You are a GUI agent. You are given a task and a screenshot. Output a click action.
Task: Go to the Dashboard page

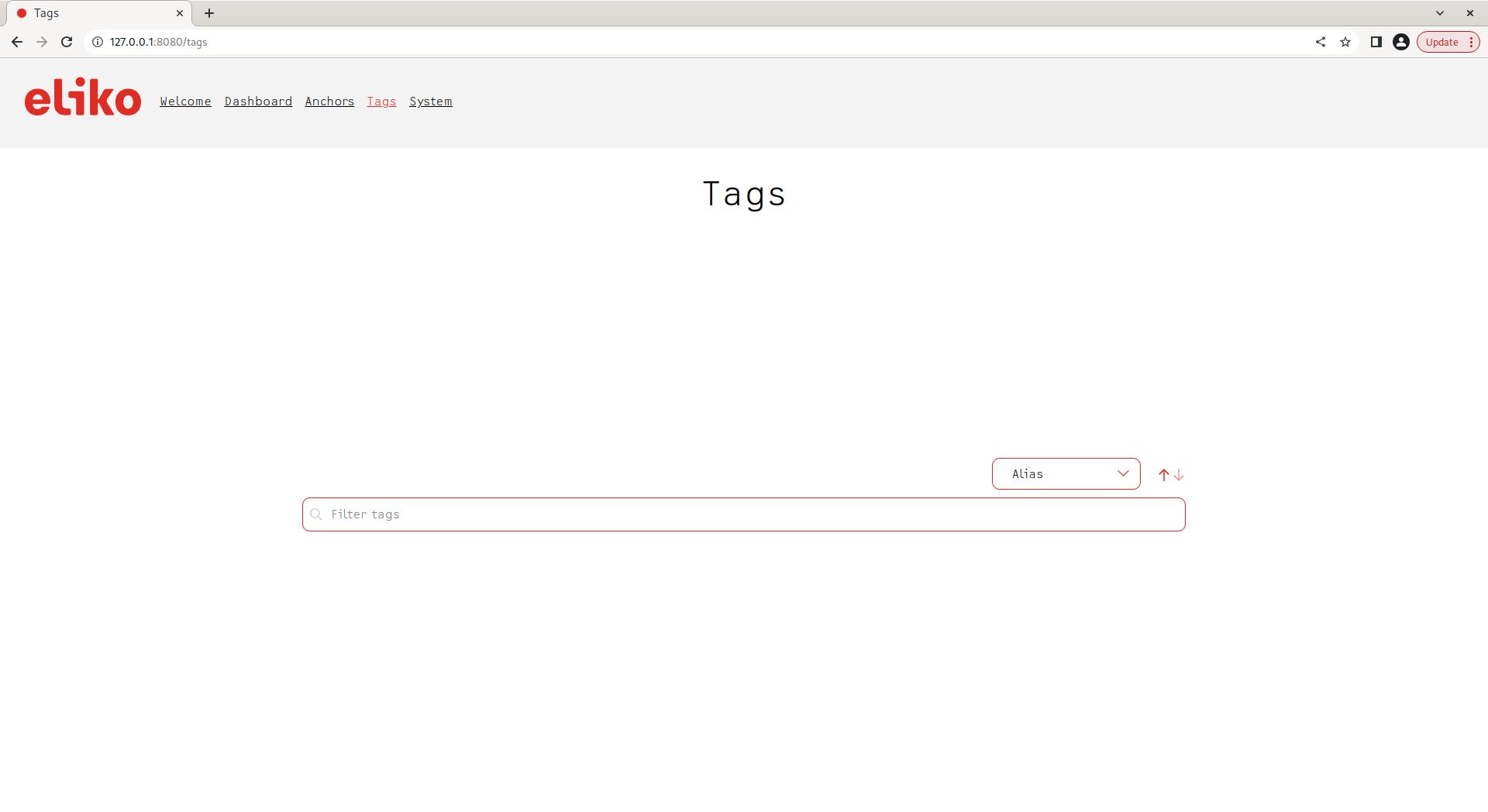point(258,101)
